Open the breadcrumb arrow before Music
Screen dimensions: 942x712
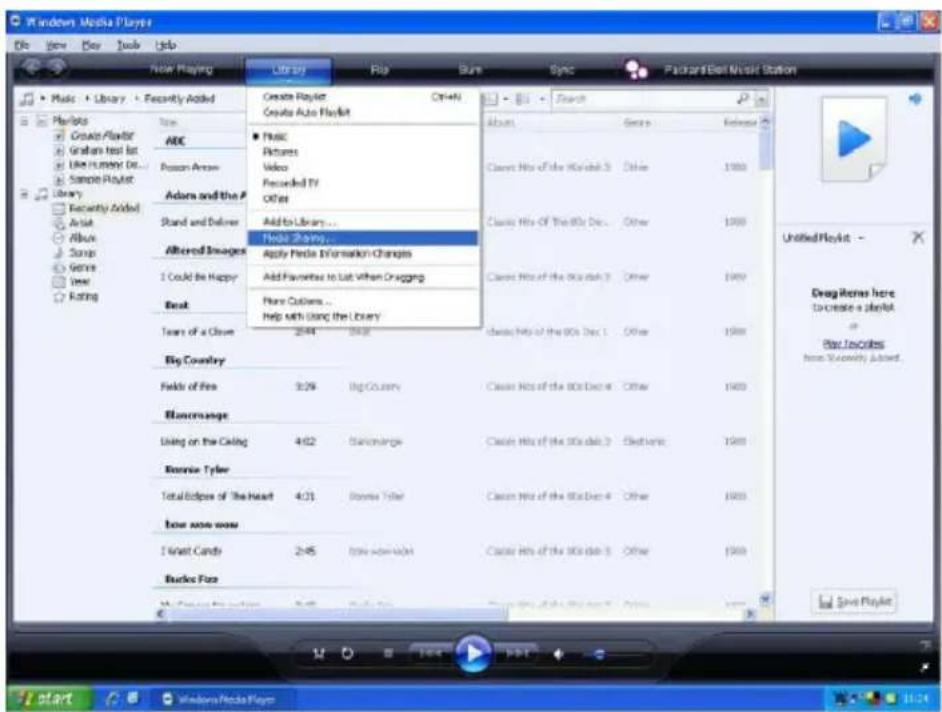[43, 99]
